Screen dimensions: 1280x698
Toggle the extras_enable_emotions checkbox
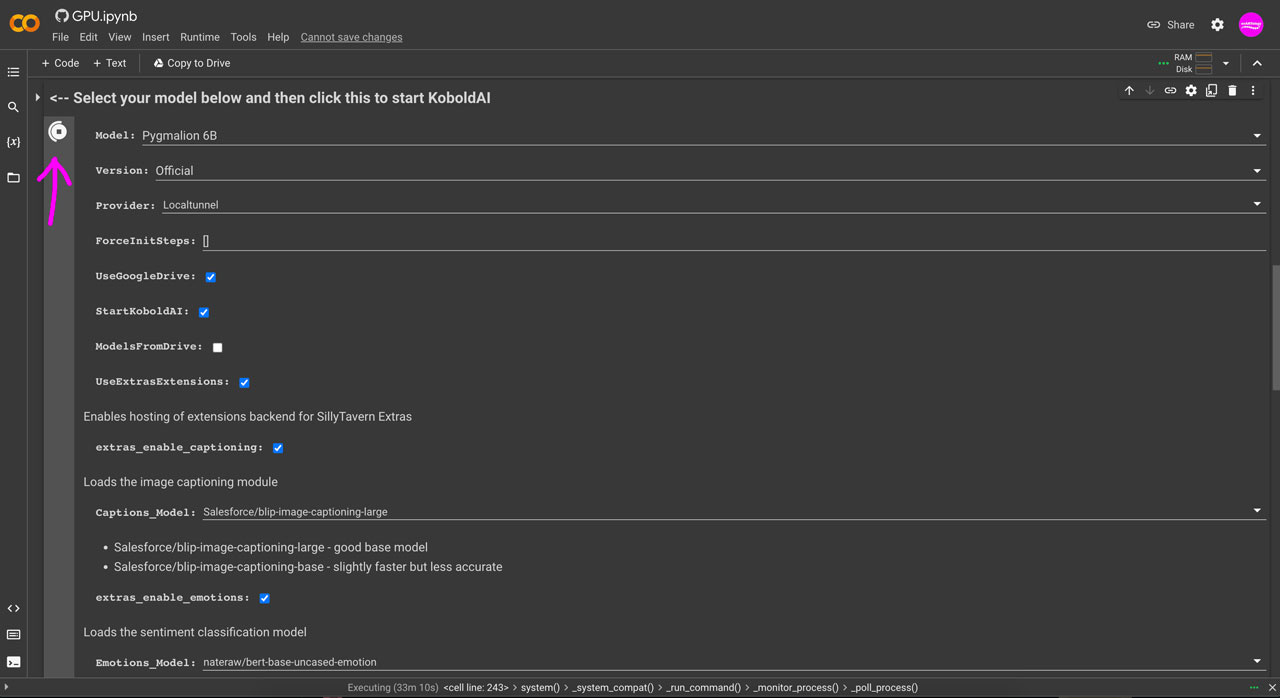(x=264, y=598)
